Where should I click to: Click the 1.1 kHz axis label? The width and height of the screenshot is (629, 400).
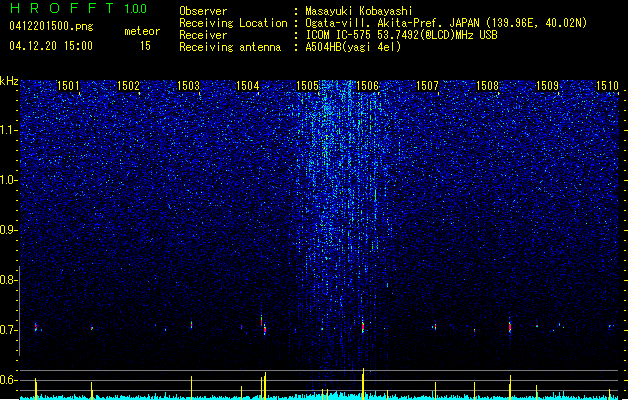coord(9,130)
